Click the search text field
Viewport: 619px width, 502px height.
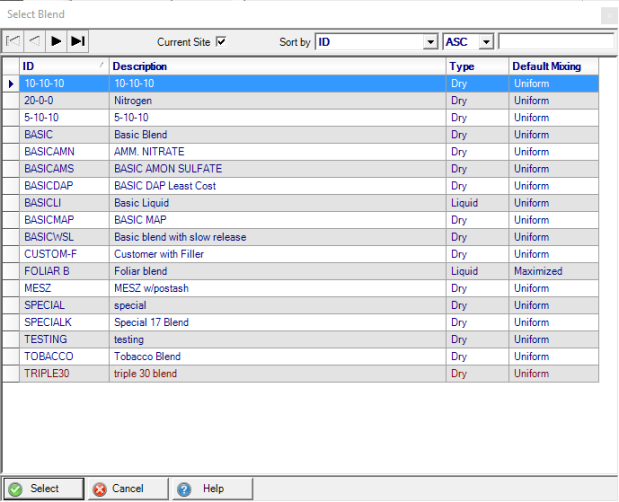[555, 42]
